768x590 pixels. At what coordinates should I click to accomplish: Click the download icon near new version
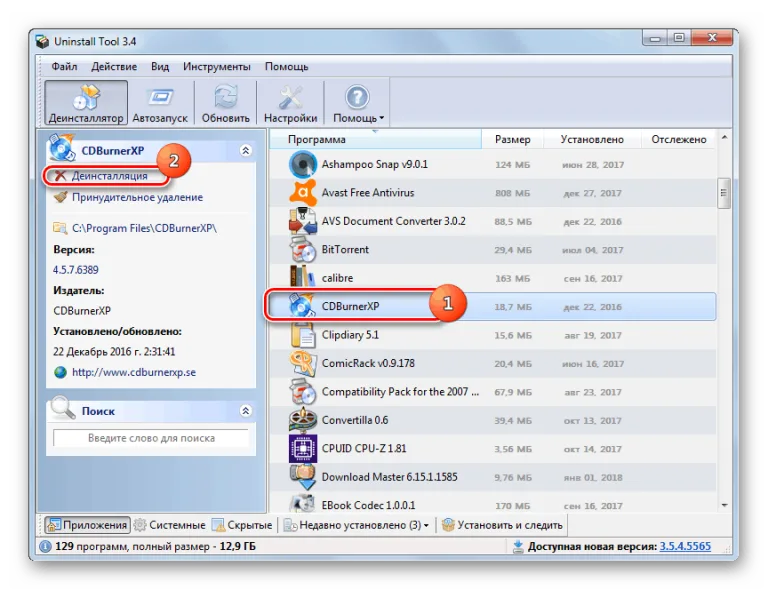[518, 547]
